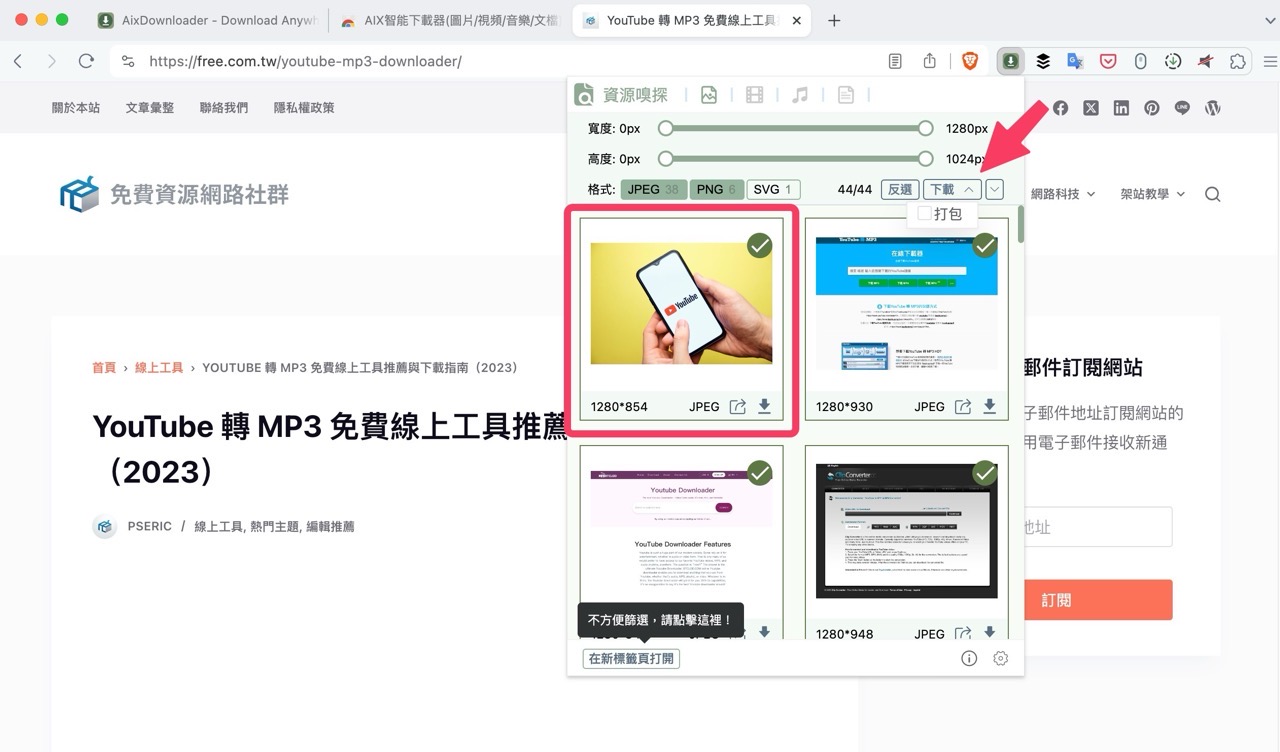Download the 1280*854 JPEG image
This screenshot has width=1280, height=752.
[x=764, y=406]
